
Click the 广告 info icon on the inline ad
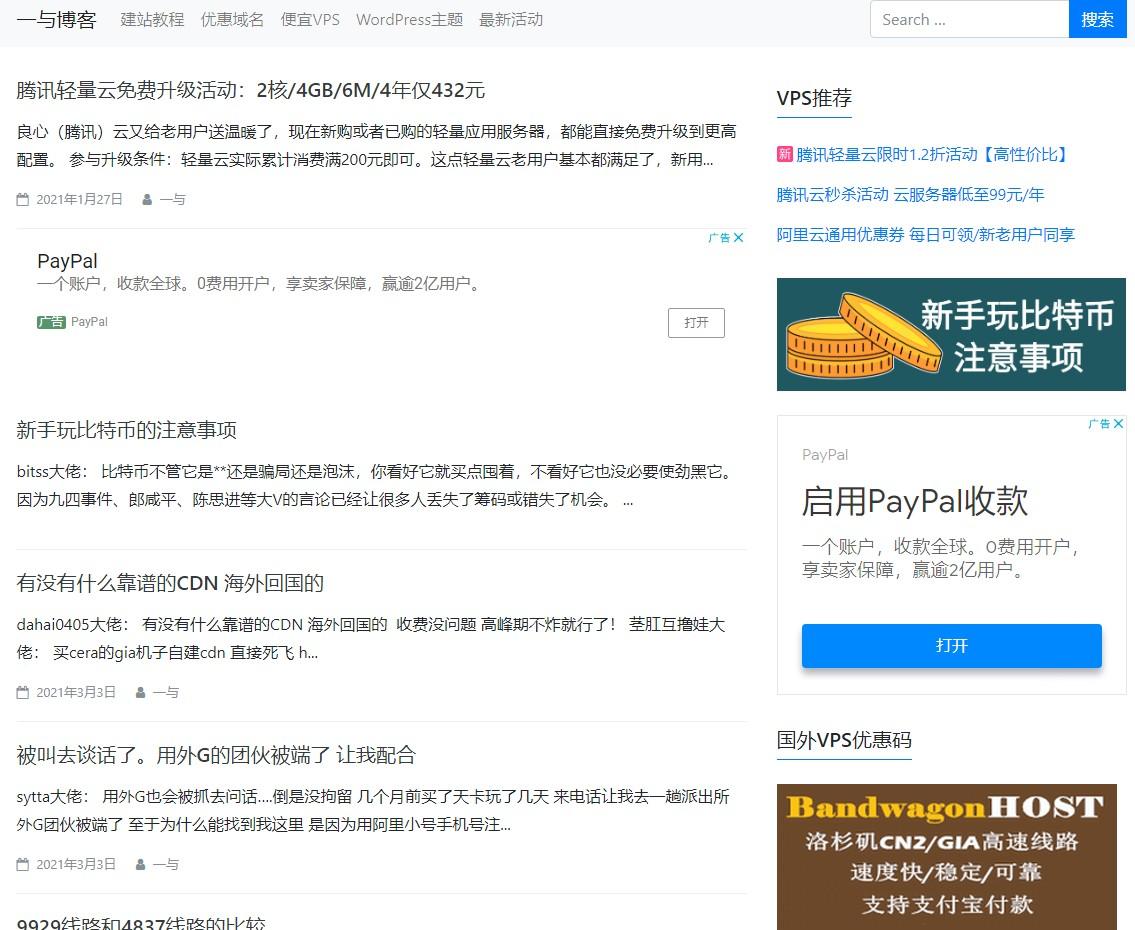(x=719, y=238)
